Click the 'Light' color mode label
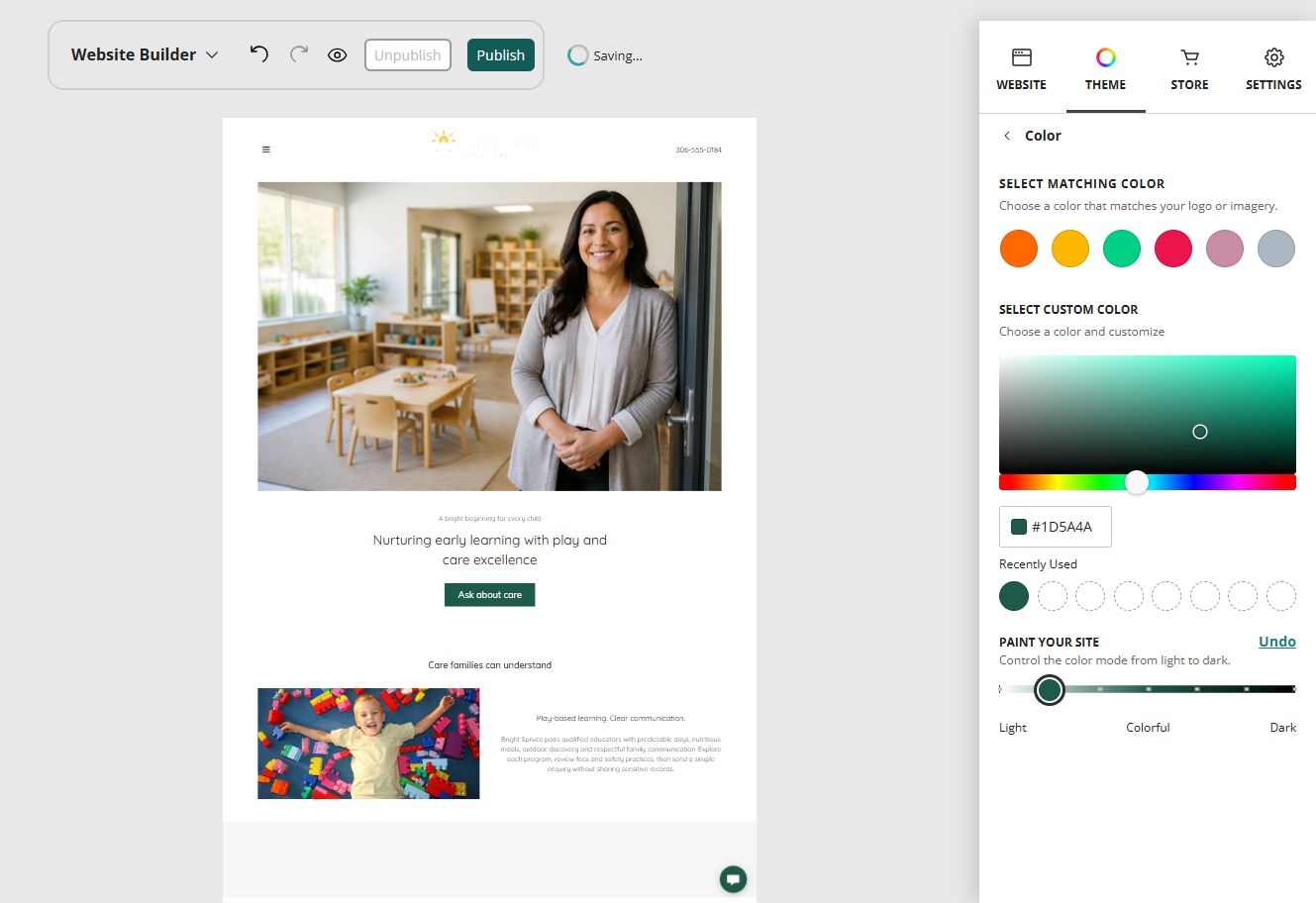This screenshot has width=1316, height=903. pyautogui.click(x=1013, y=728)
